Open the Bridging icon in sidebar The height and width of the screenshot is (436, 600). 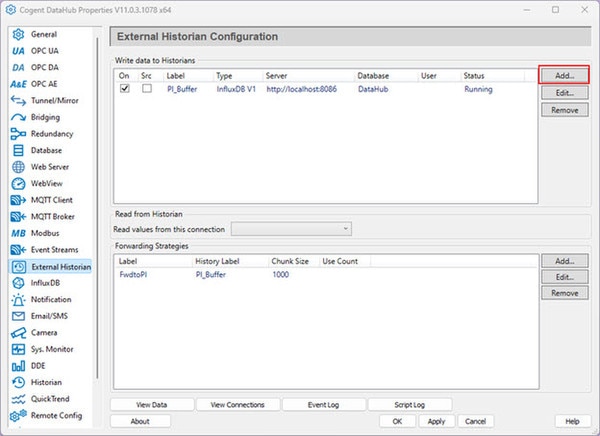18,117
